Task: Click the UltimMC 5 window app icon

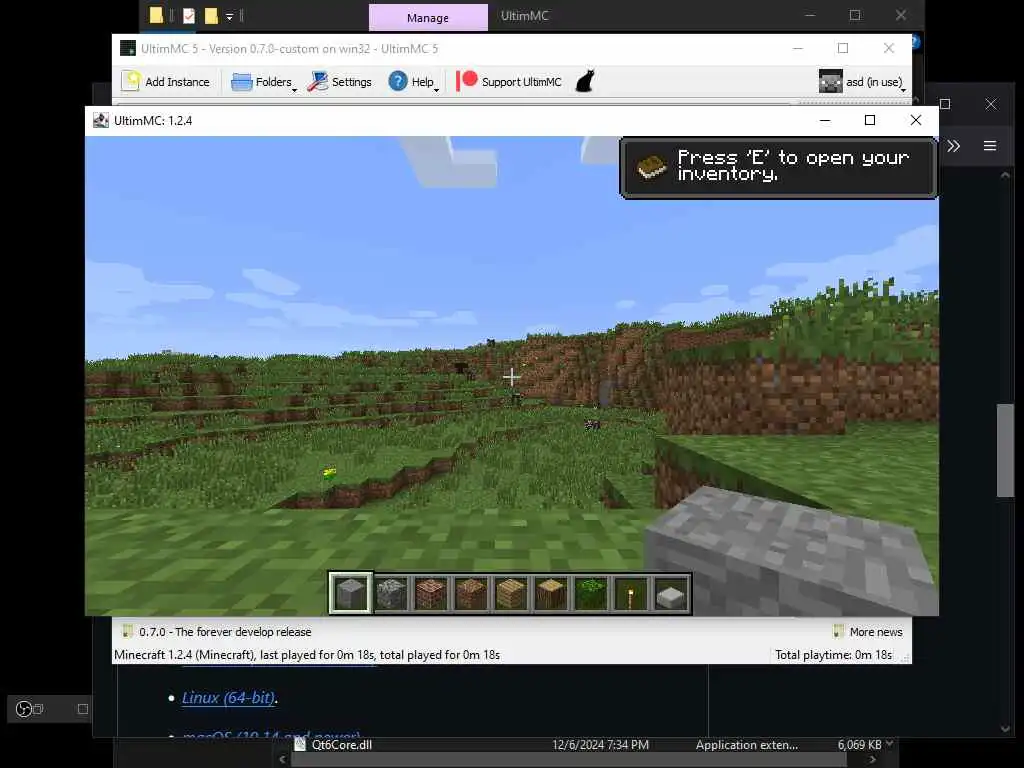Action: (x=127, y=48)
